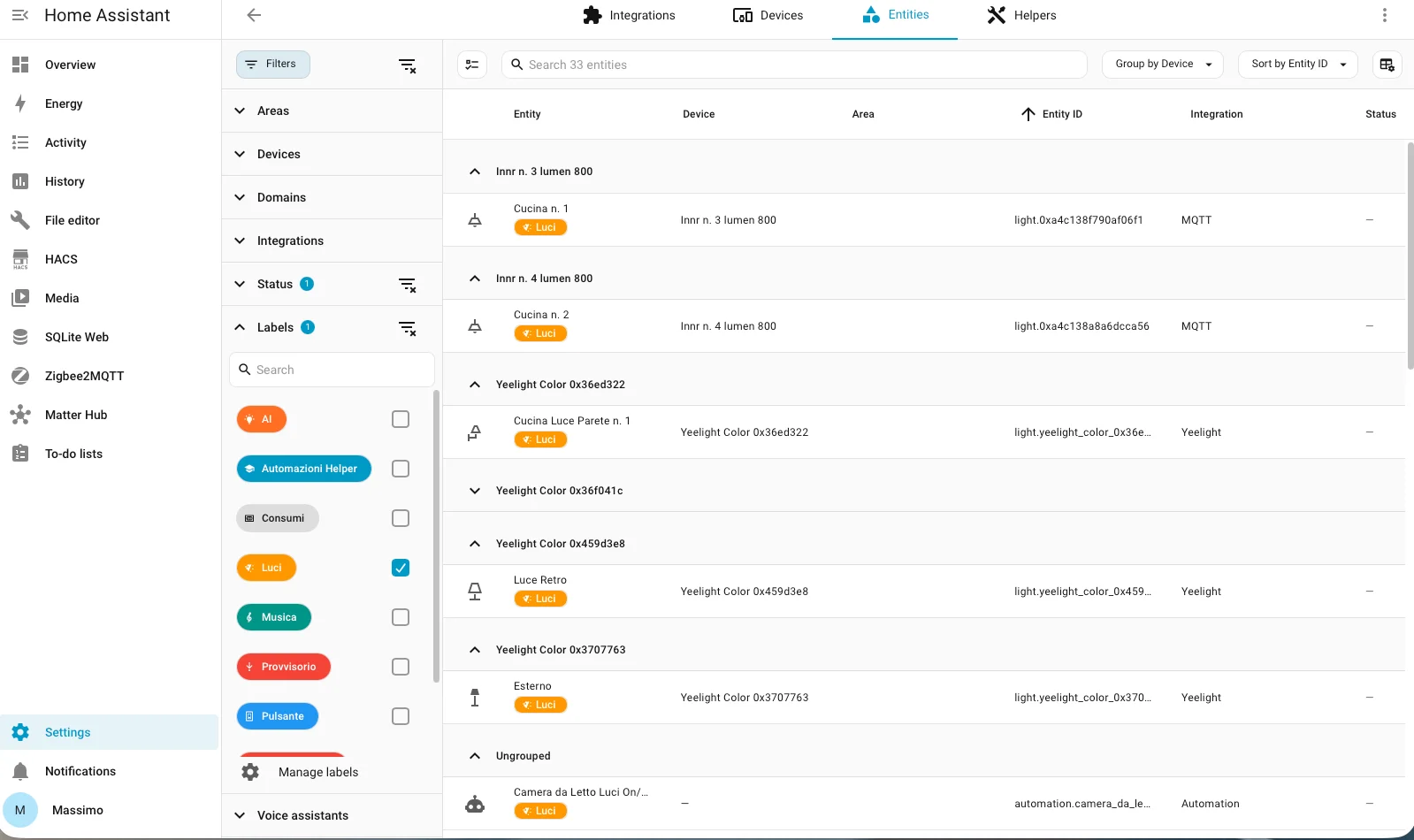
Task: Expand the Voice assistants filter section
Action: point(332,815)
